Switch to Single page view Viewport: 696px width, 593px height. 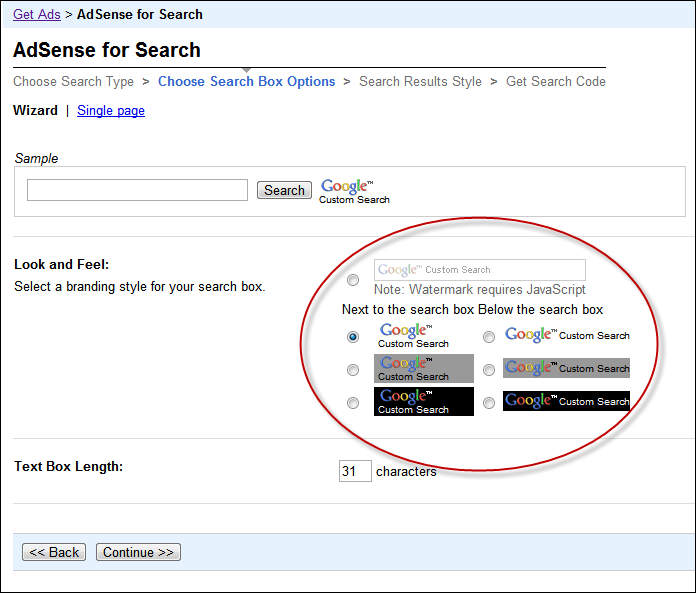(x=111, y=110)
